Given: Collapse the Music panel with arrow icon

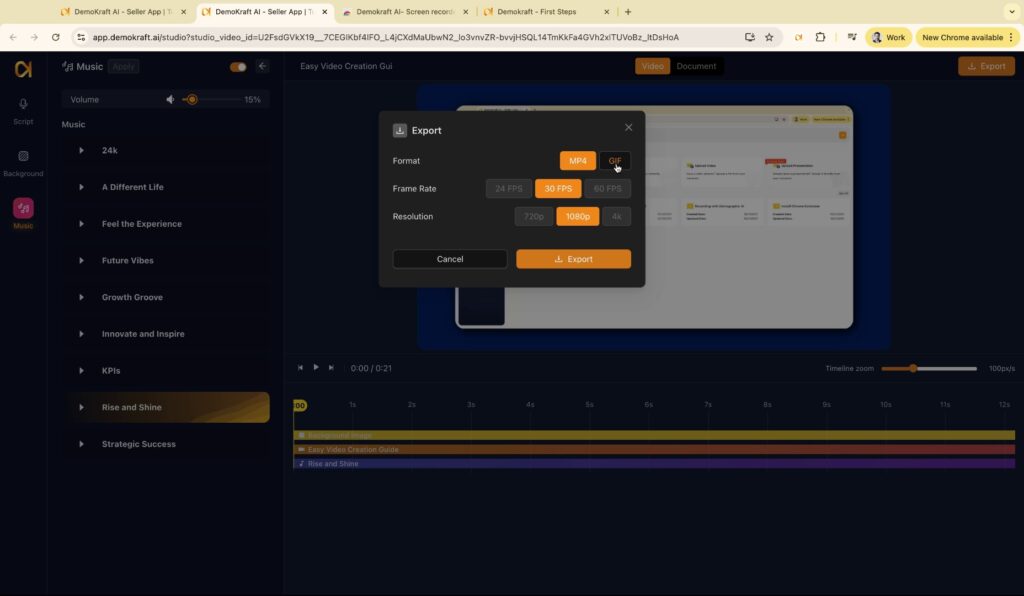Looking at the screenshot, I should [263, 67].
